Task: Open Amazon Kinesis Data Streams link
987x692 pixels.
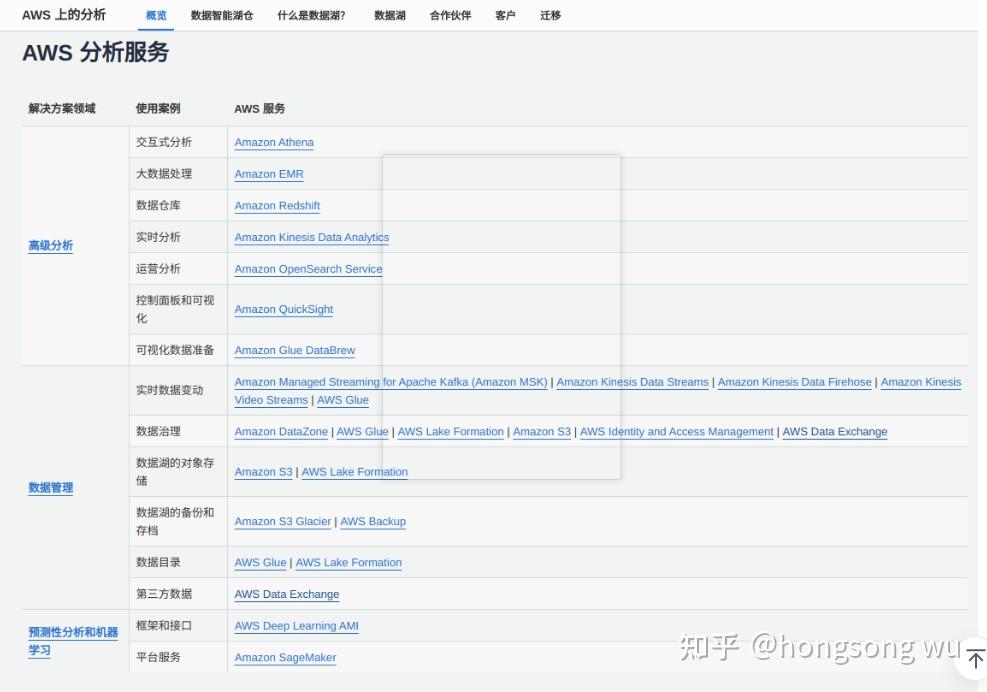Action: [x=632, y=382]
